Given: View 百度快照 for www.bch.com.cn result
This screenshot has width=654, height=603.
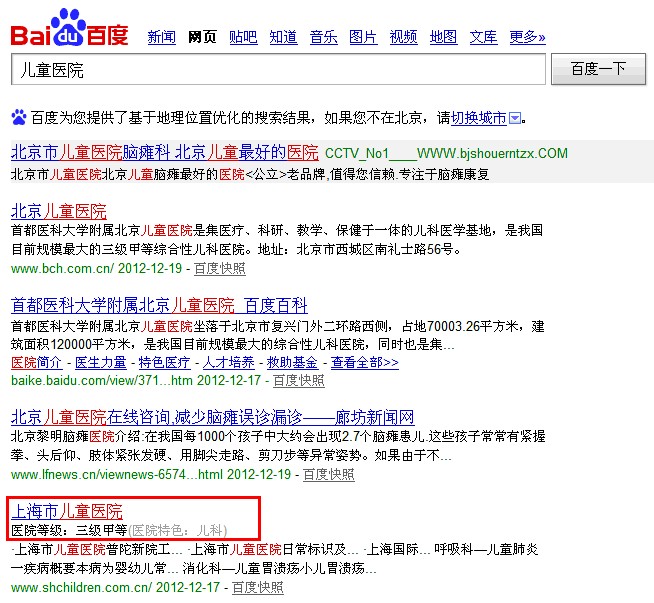Looking at the screenshot, I should [x=219, y=268].
